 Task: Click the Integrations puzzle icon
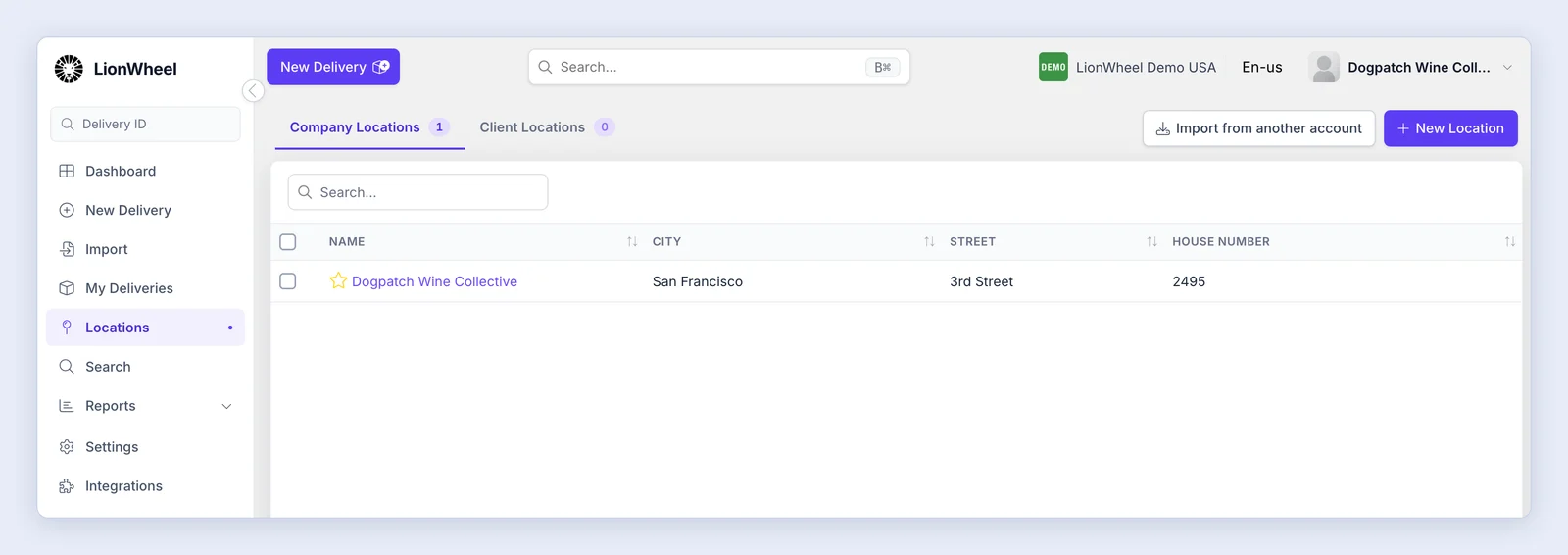[67, 486]
